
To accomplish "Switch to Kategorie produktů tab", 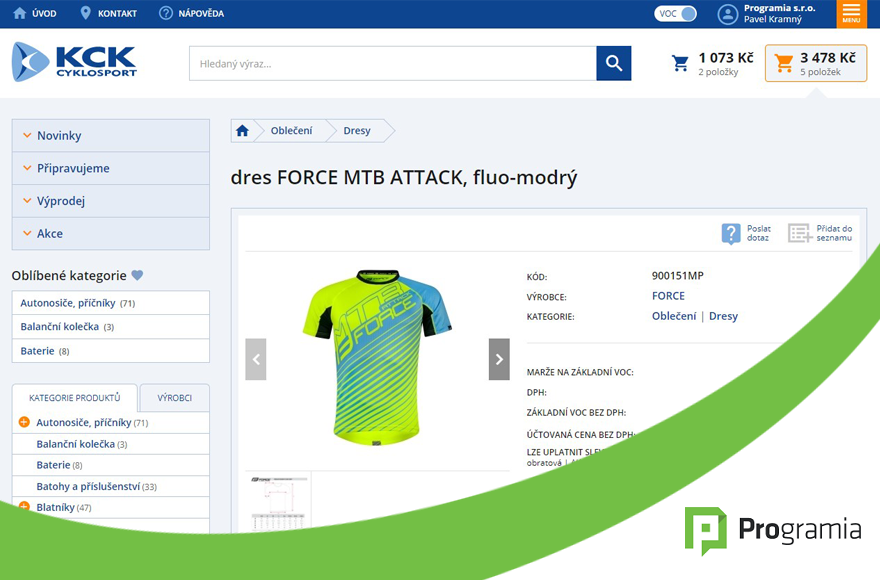I will [75, 398].
